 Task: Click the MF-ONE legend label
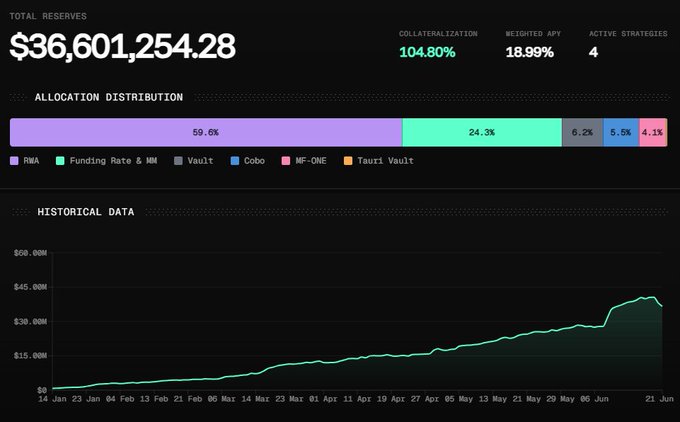point(311,161)
